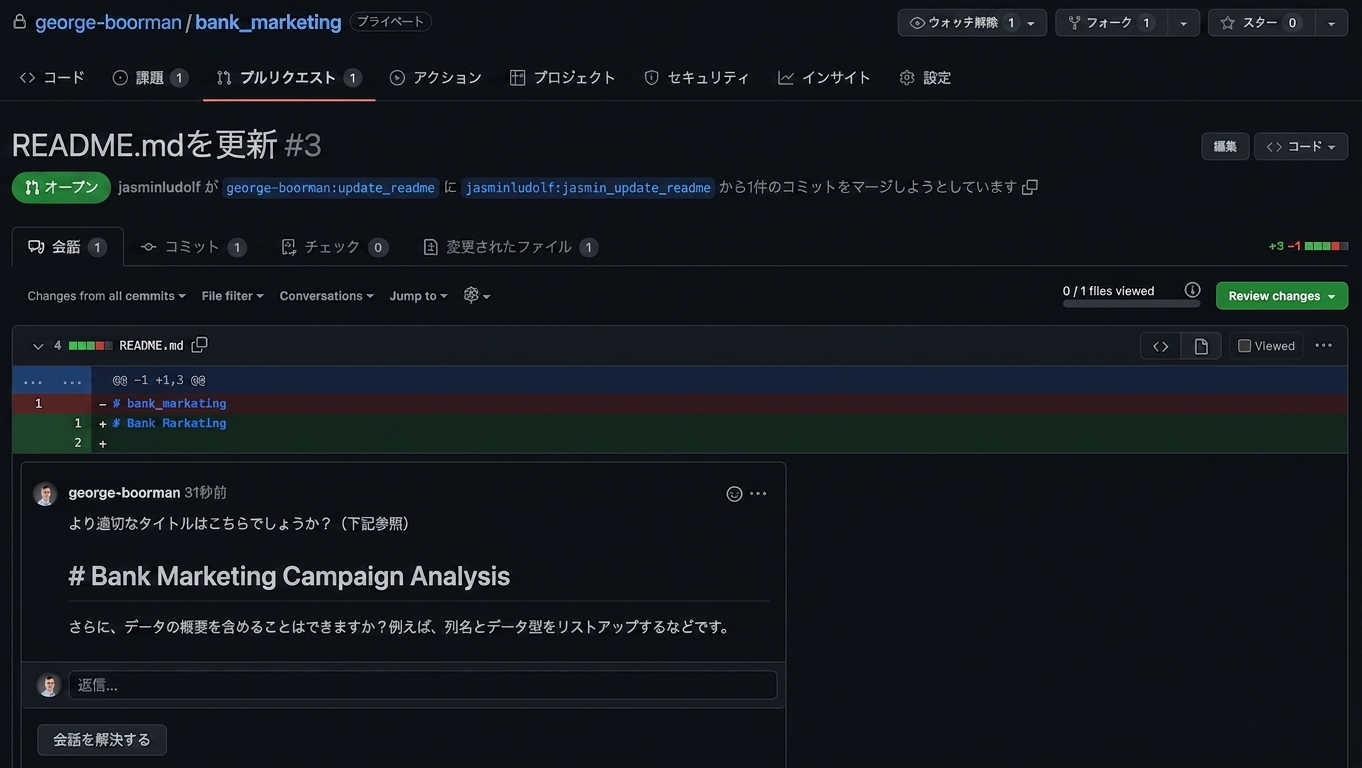This screenshot has height=768, width=1362.
Task: Focus the 返信 reply input field
Action: click(x=423, y=685)
